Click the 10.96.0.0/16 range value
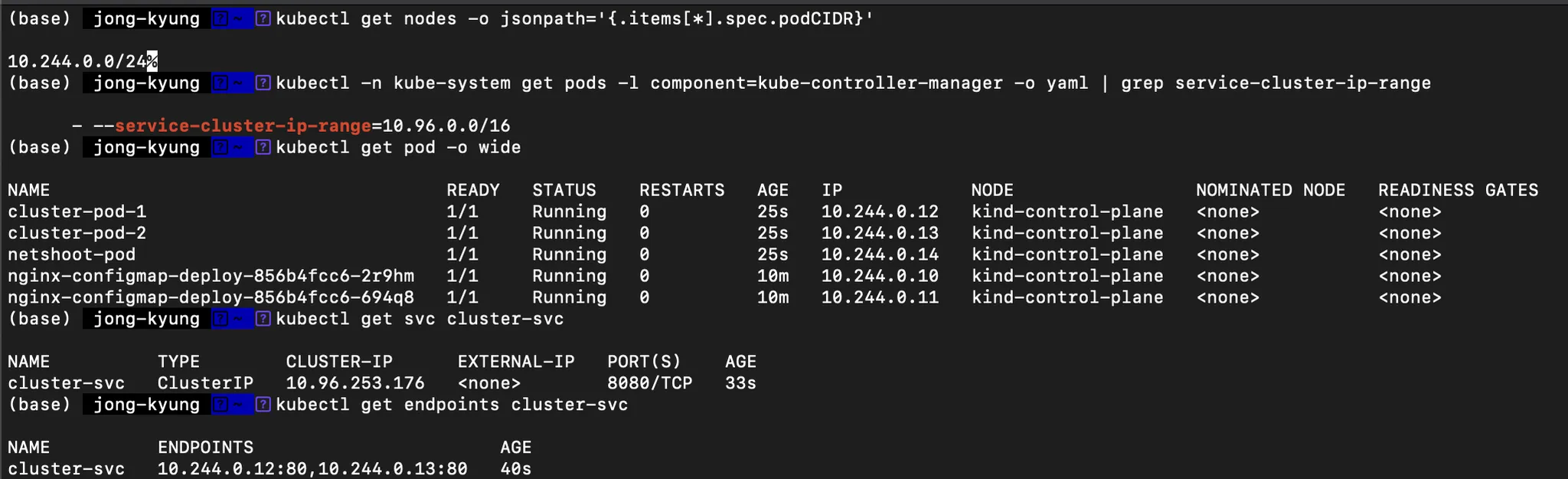 click(446, 126)
